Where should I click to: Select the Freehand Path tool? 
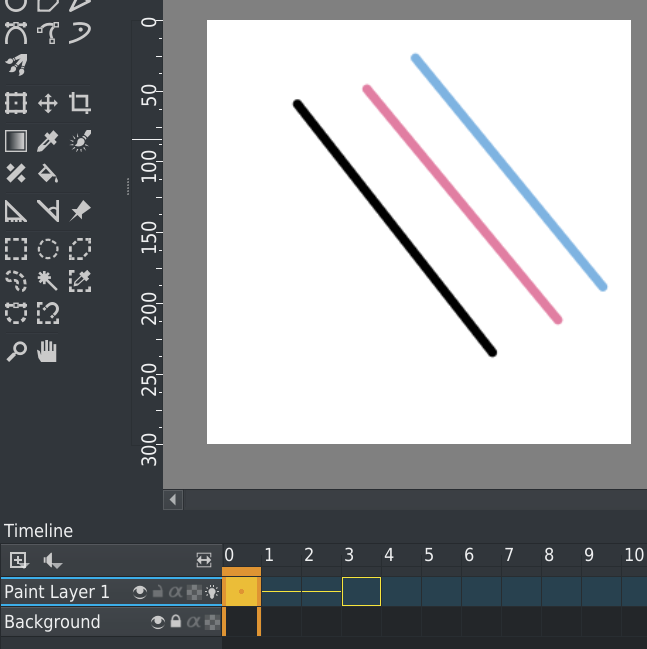click(48, 33)
